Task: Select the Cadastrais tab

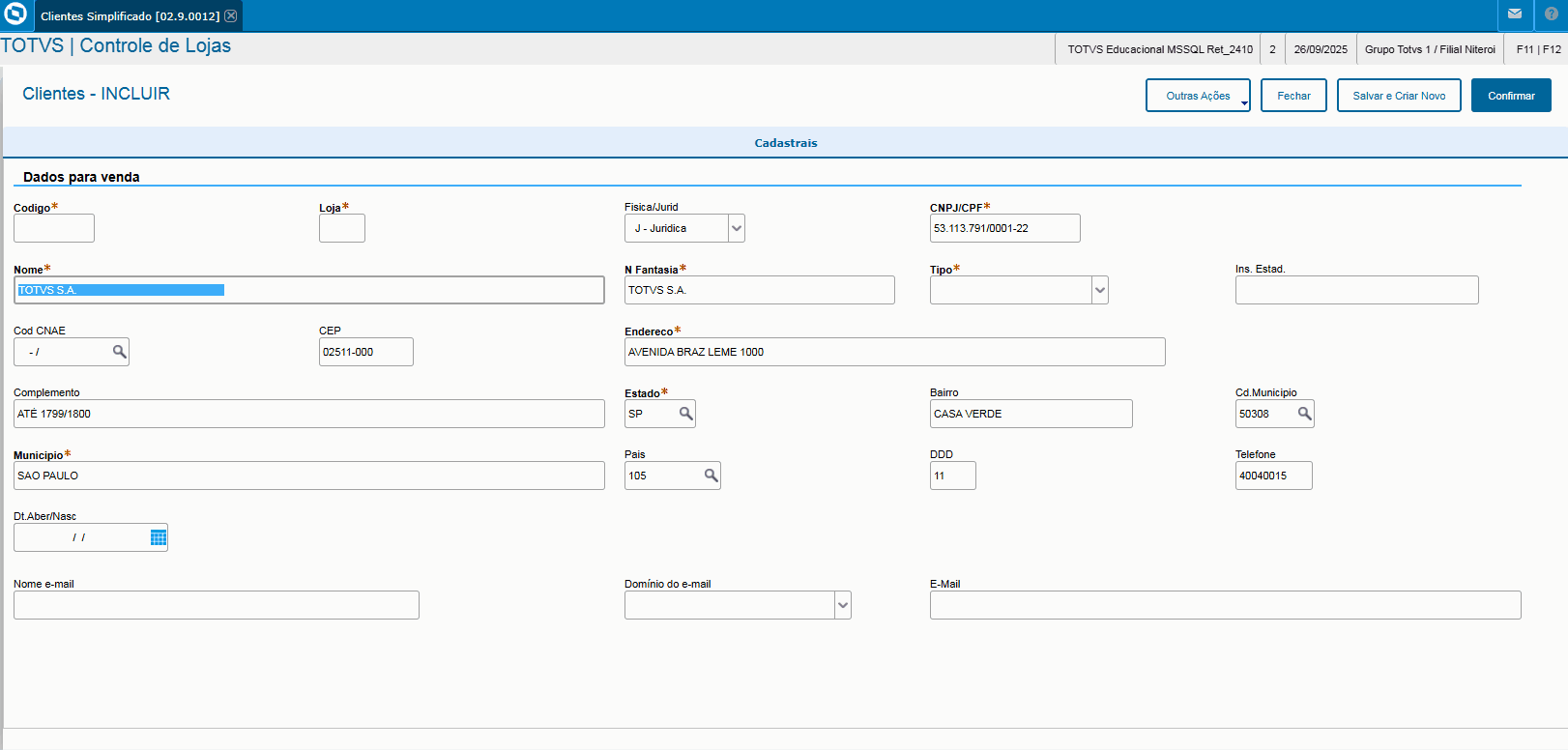Action: pyautogui.click(x=785, y=143)
